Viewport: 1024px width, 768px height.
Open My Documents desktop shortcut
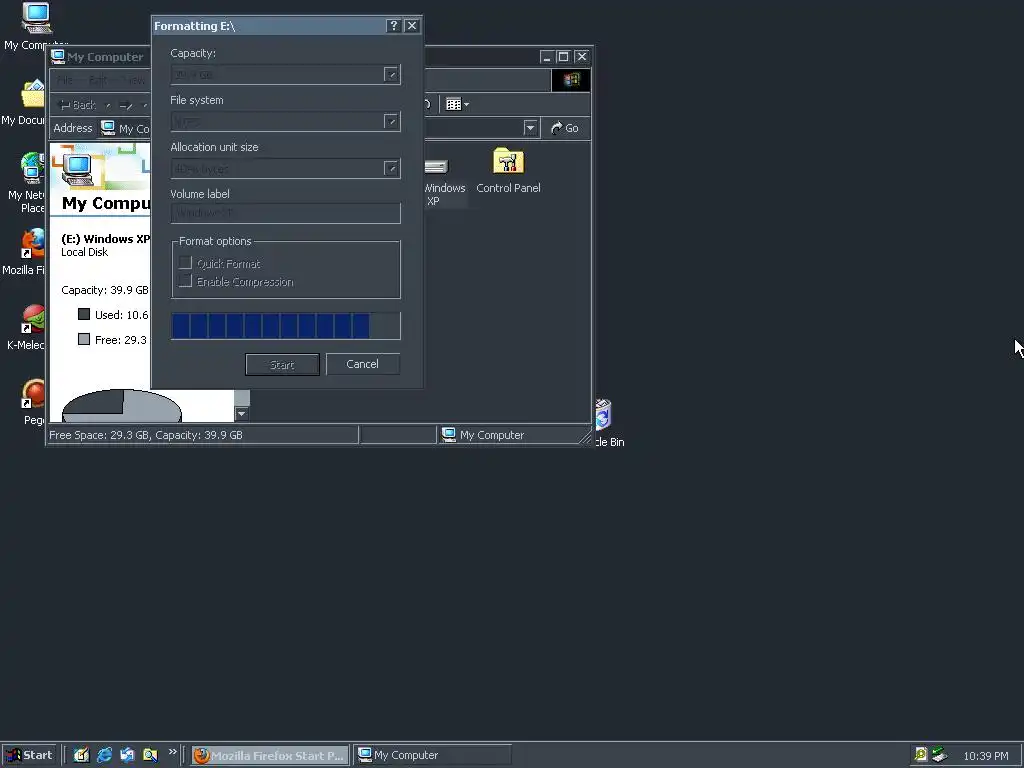pyautogui.click(x=33, y=95)
